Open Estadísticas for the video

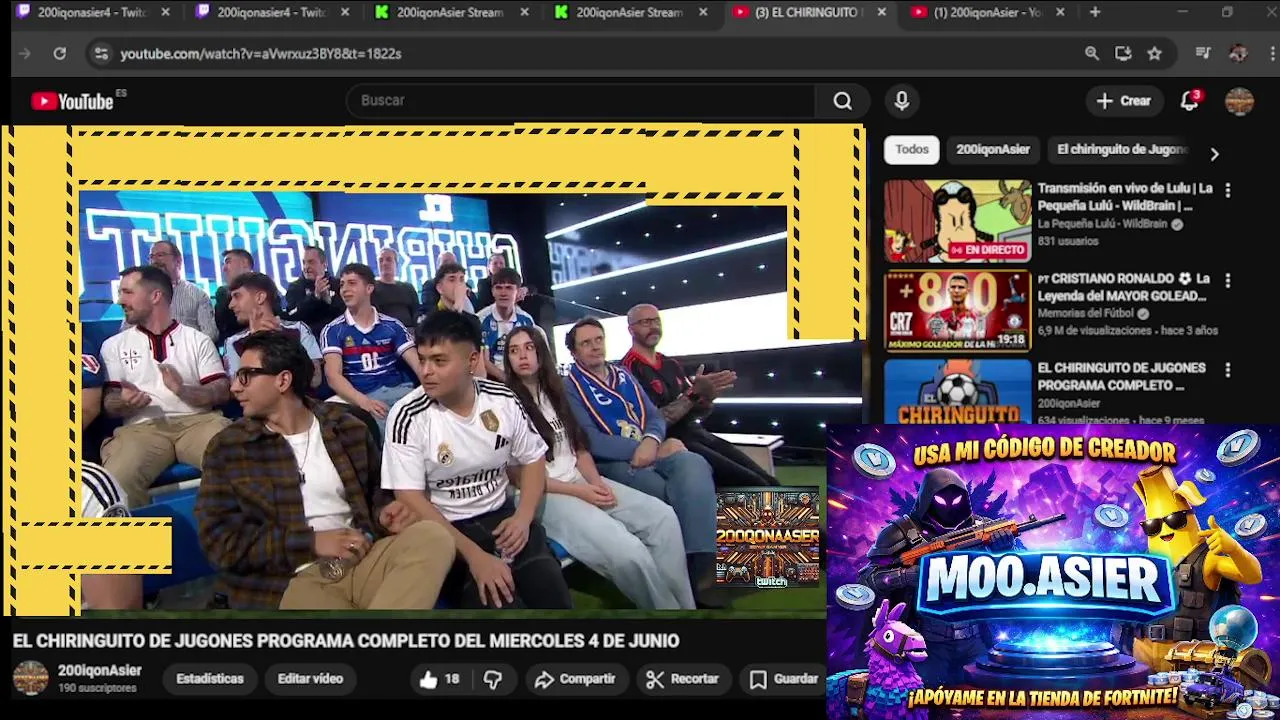(210, 679)
